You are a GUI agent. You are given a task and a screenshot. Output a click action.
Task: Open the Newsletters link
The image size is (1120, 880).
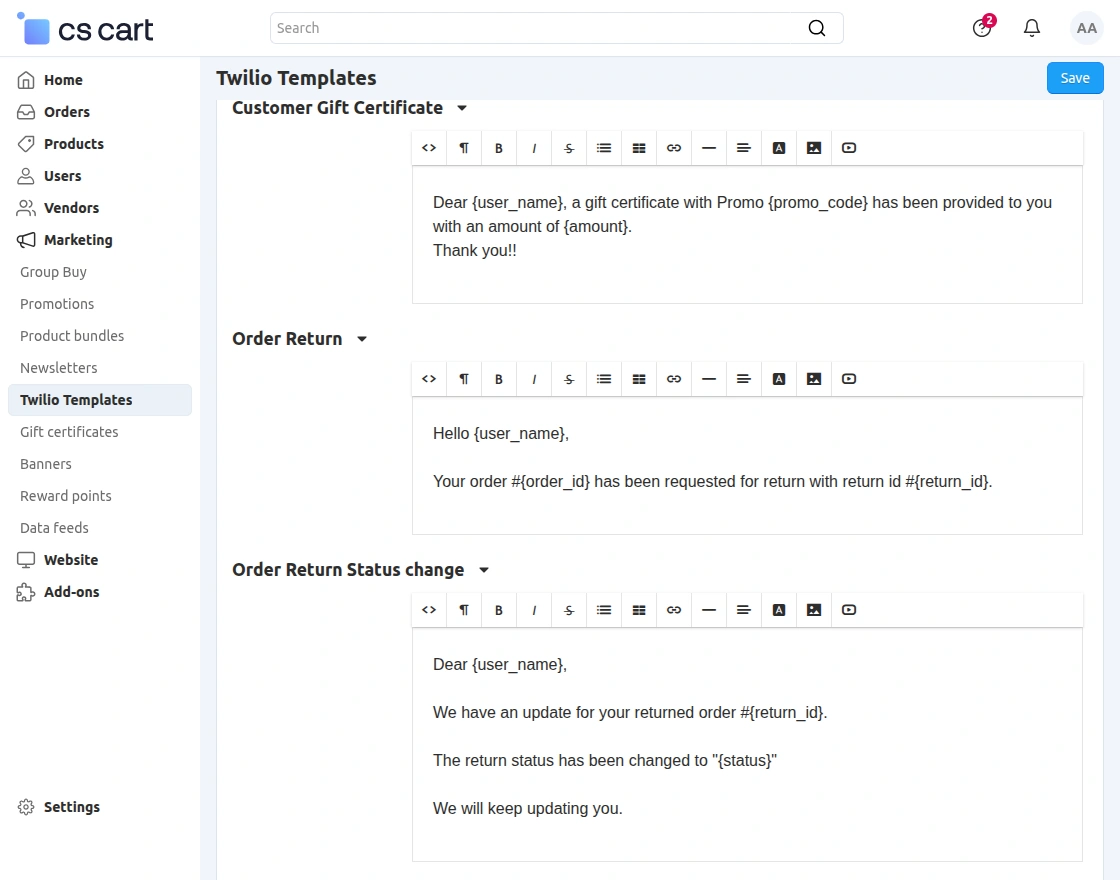58,367
